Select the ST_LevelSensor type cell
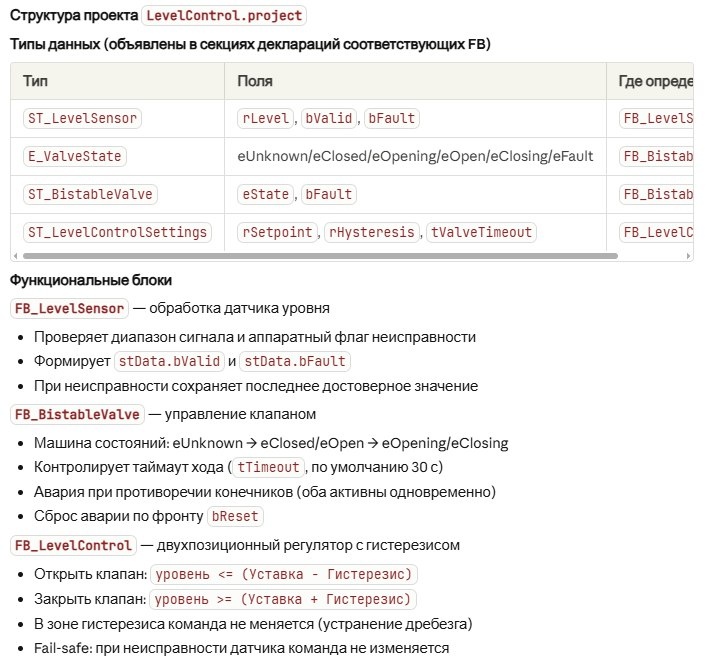 [x=82, y=118]
